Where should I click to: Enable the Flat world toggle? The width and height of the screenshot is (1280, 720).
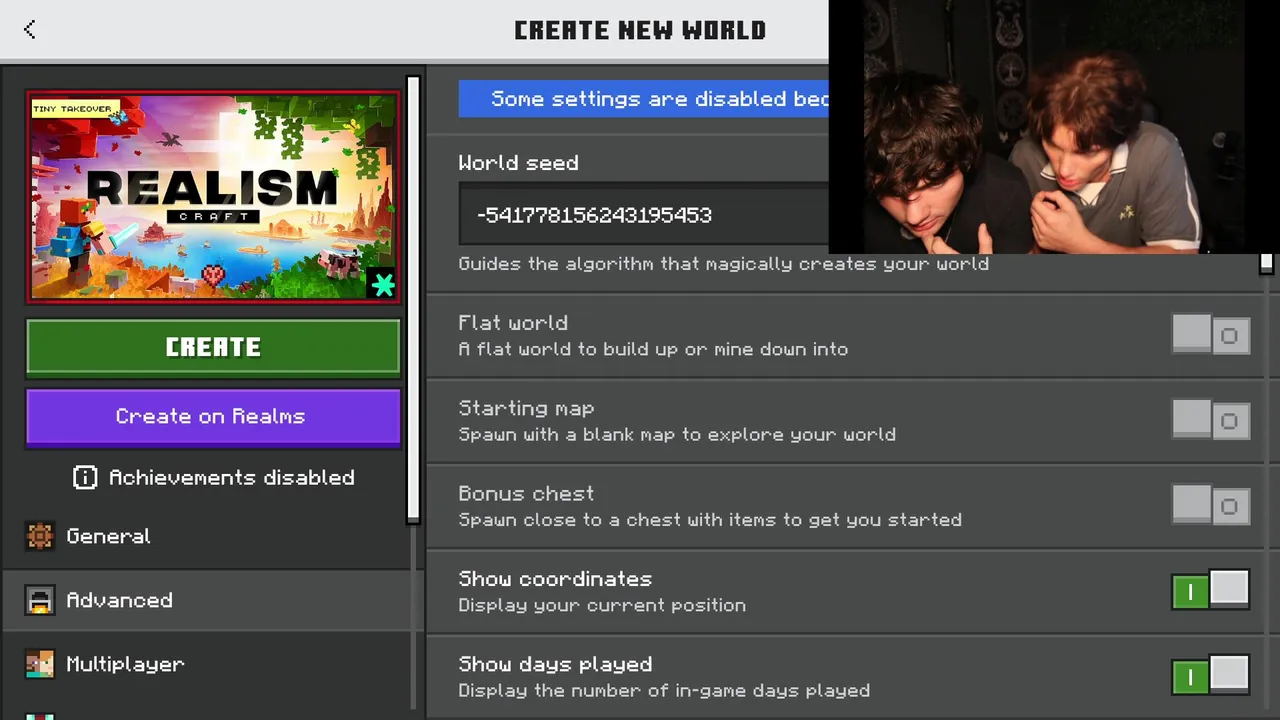point(1210,335)
